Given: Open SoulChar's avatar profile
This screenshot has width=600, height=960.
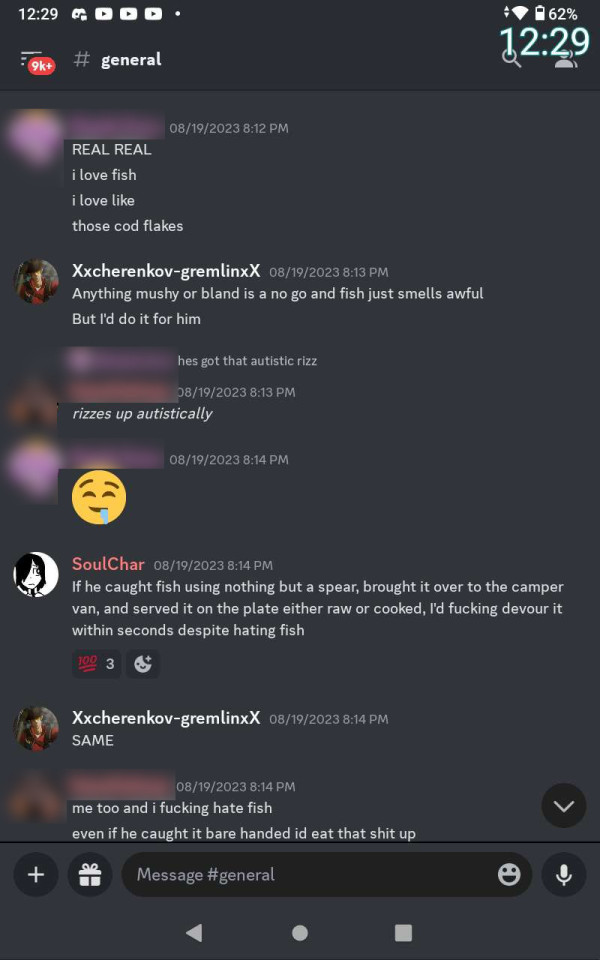Looking at the screenshot, I should 36,574.
